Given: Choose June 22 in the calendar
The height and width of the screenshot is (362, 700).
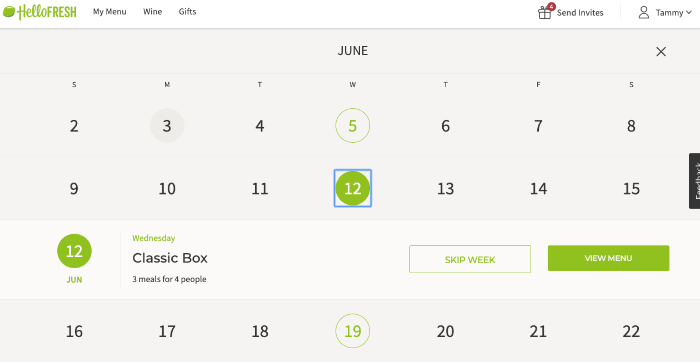Looking at the screenshot, I should pyautogui.click(x=631, y=331).
